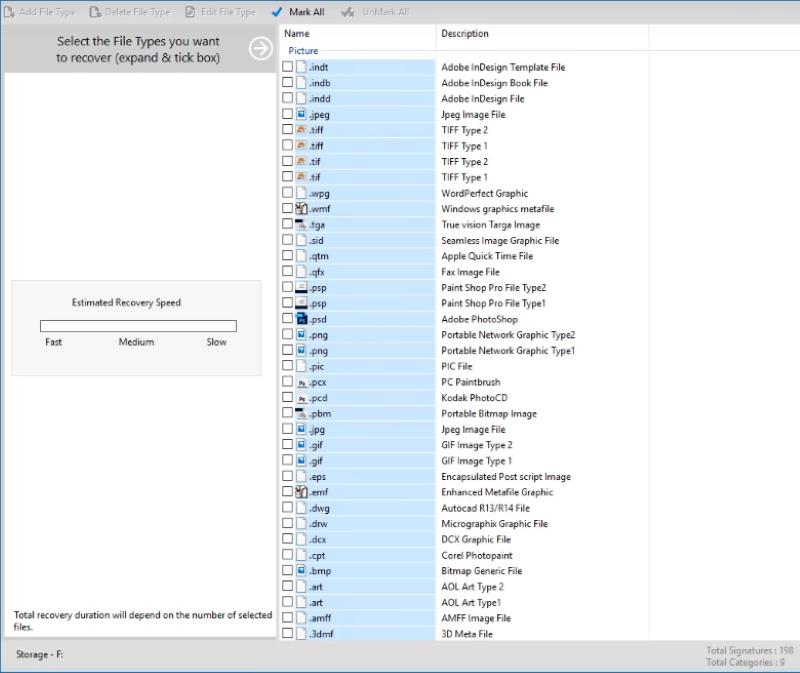
Task: Click the .gif Type 2 file icon
Action: (301, 444)
